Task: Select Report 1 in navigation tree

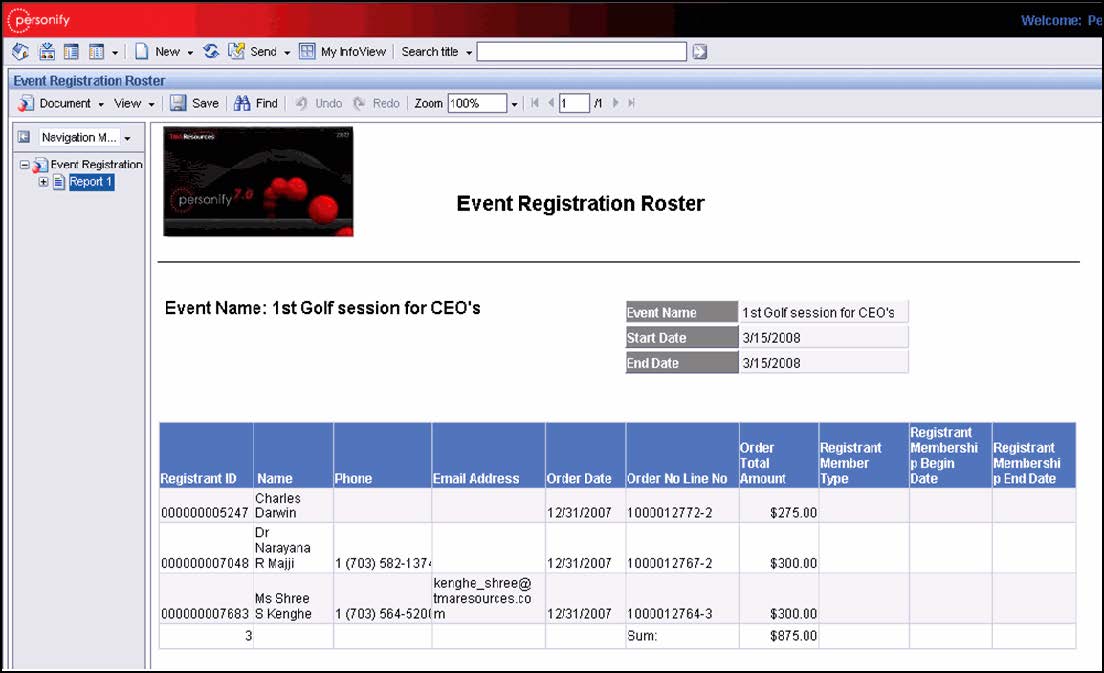Action: [90, 182]
